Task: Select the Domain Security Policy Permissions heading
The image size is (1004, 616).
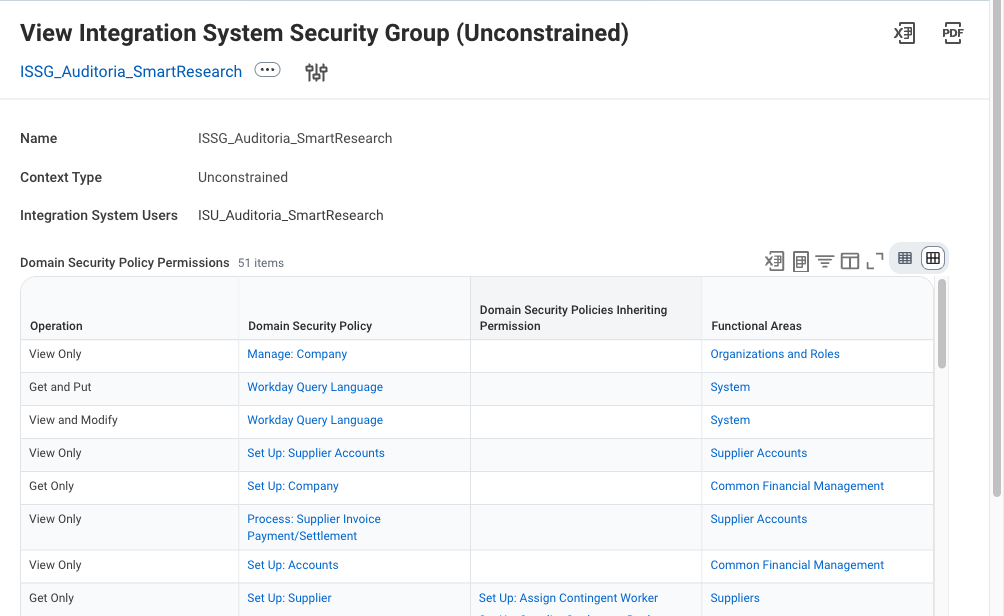Action: click(x=124, y=263)
